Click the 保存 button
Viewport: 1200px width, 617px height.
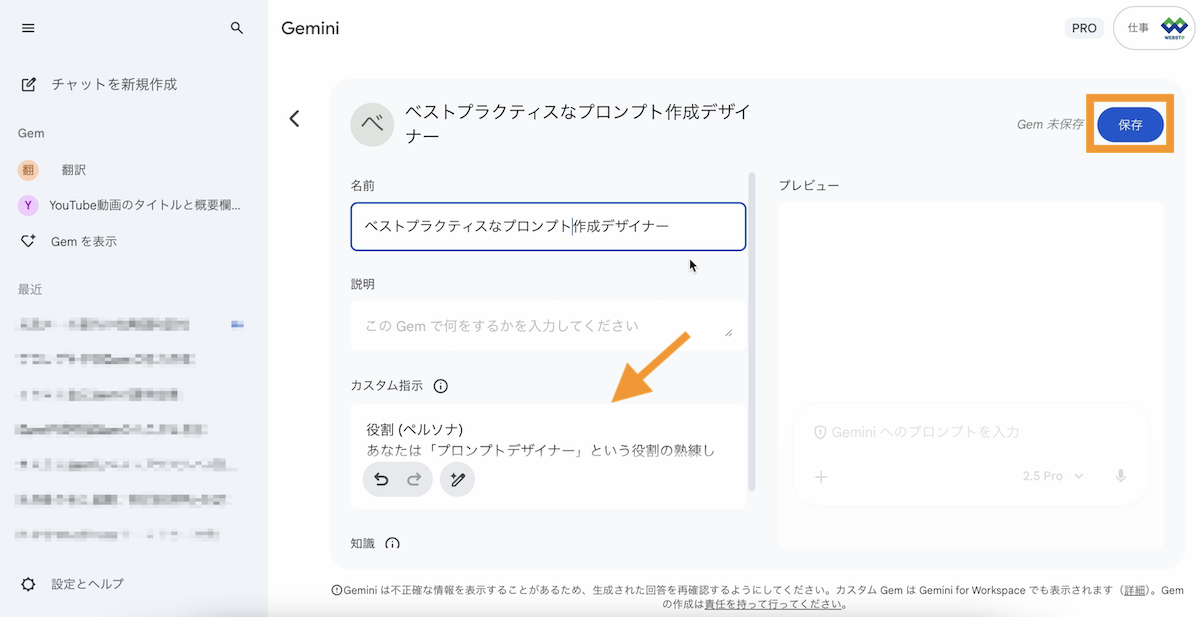click(1130, 125)
